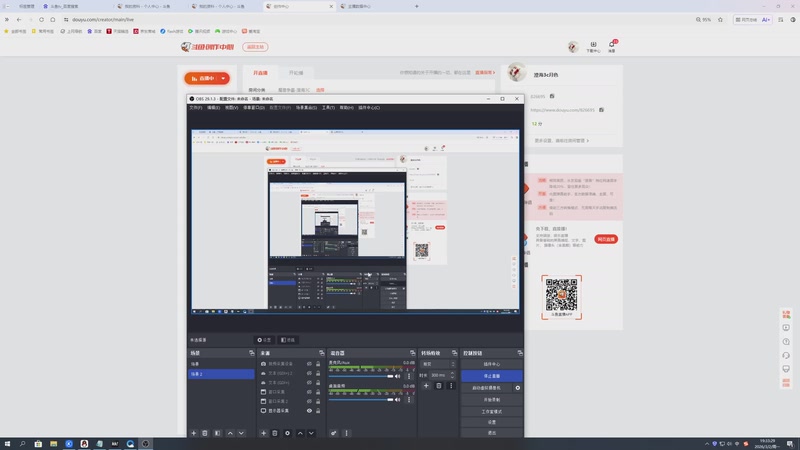Add a scene transition with the plus icon

pyautogui.click(x=426, y=386)
